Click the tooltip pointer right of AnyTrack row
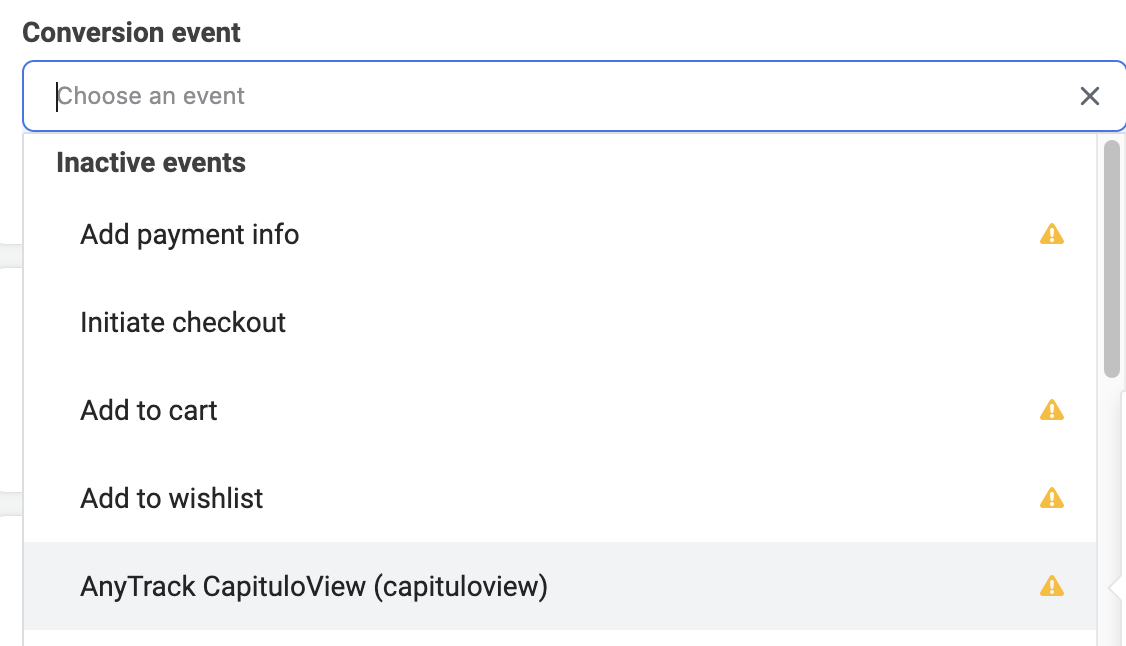The width and height of the screenshot is (1126, 646). pyautogui.click(x=1116, y=587)
